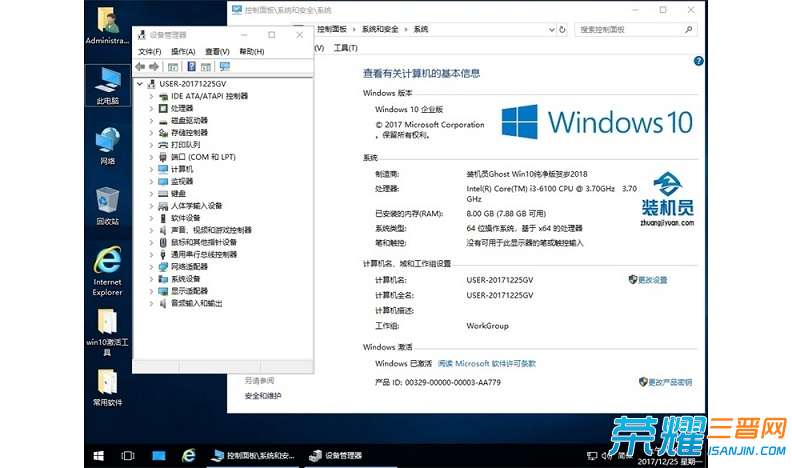Open the Administrator folder desktop icon
Image resolution: width=792 pixels, height=468 pixels.
pyautogui.click(x=107, y=25)
